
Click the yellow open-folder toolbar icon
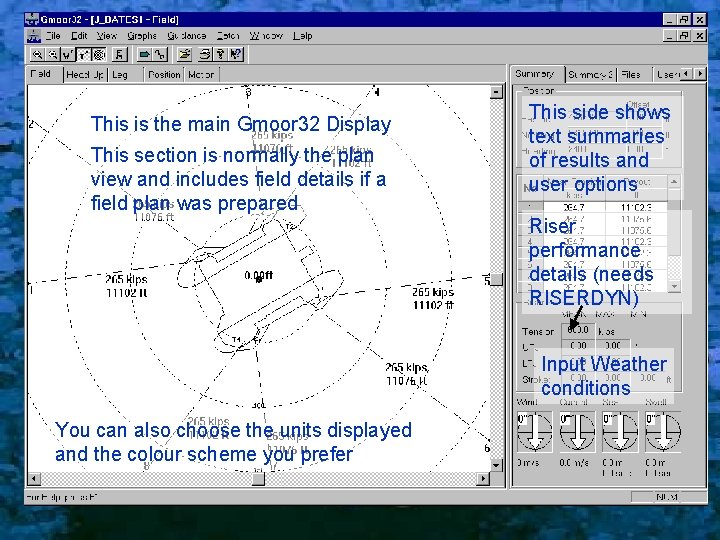(184, 55)
